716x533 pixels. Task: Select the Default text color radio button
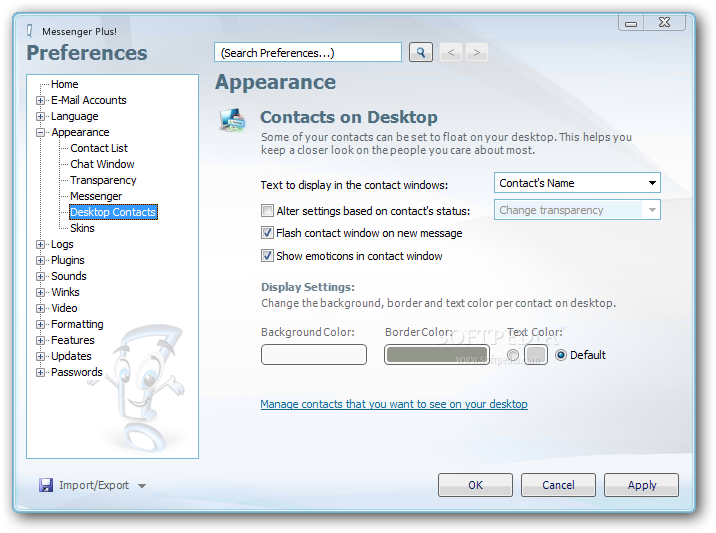[x=561, y=355]
